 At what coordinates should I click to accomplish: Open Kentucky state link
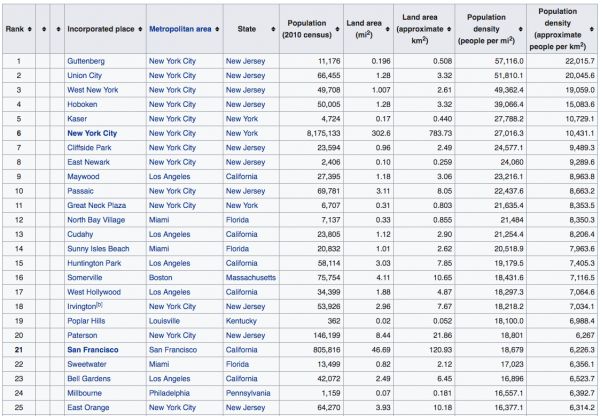[x=241, y=321]
